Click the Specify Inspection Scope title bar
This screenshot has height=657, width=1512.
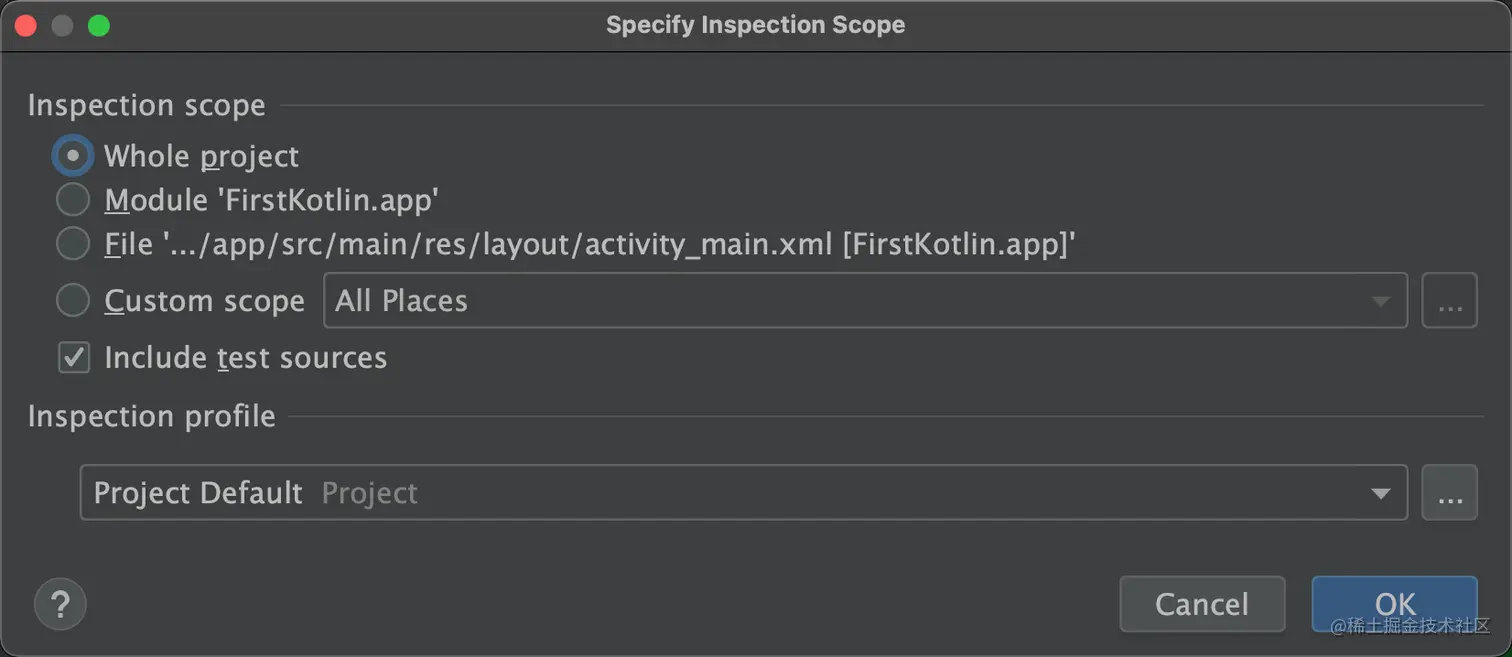coord(755,25)
